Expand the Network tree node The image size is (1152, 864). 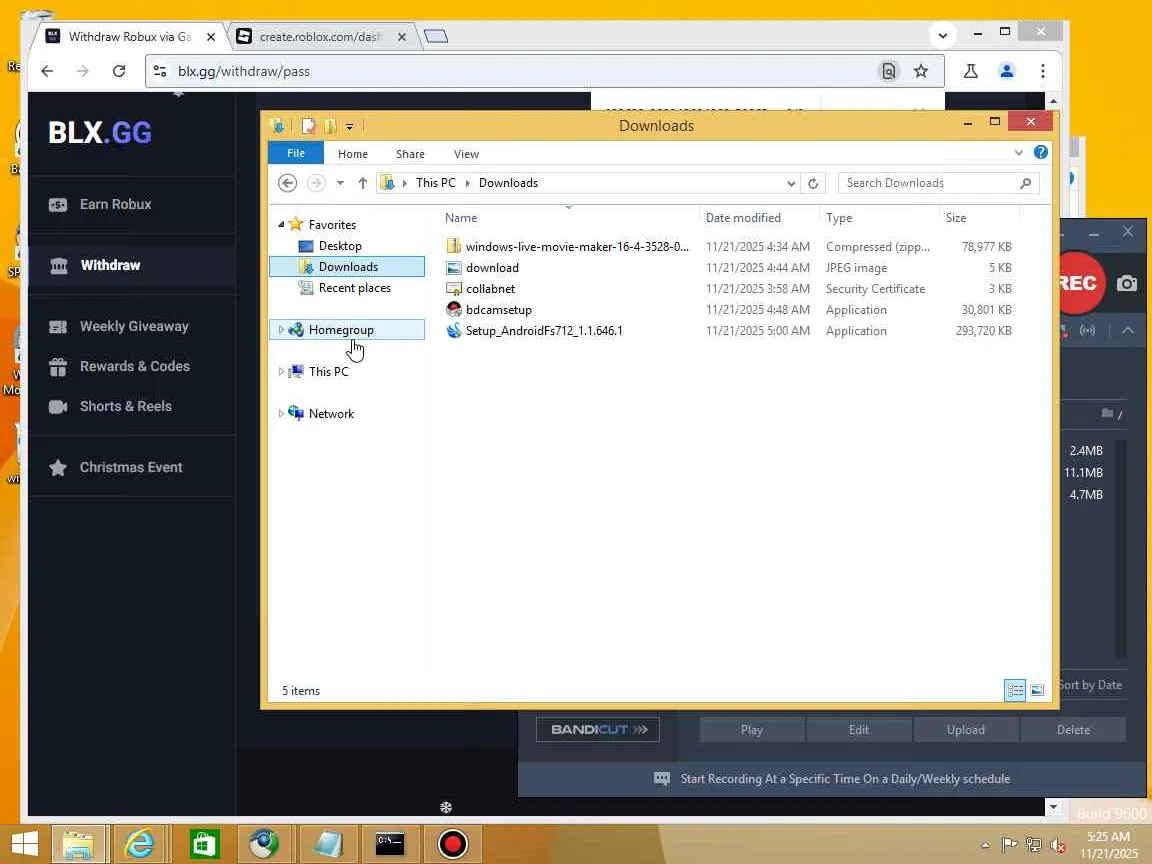[x=281, y=414]
